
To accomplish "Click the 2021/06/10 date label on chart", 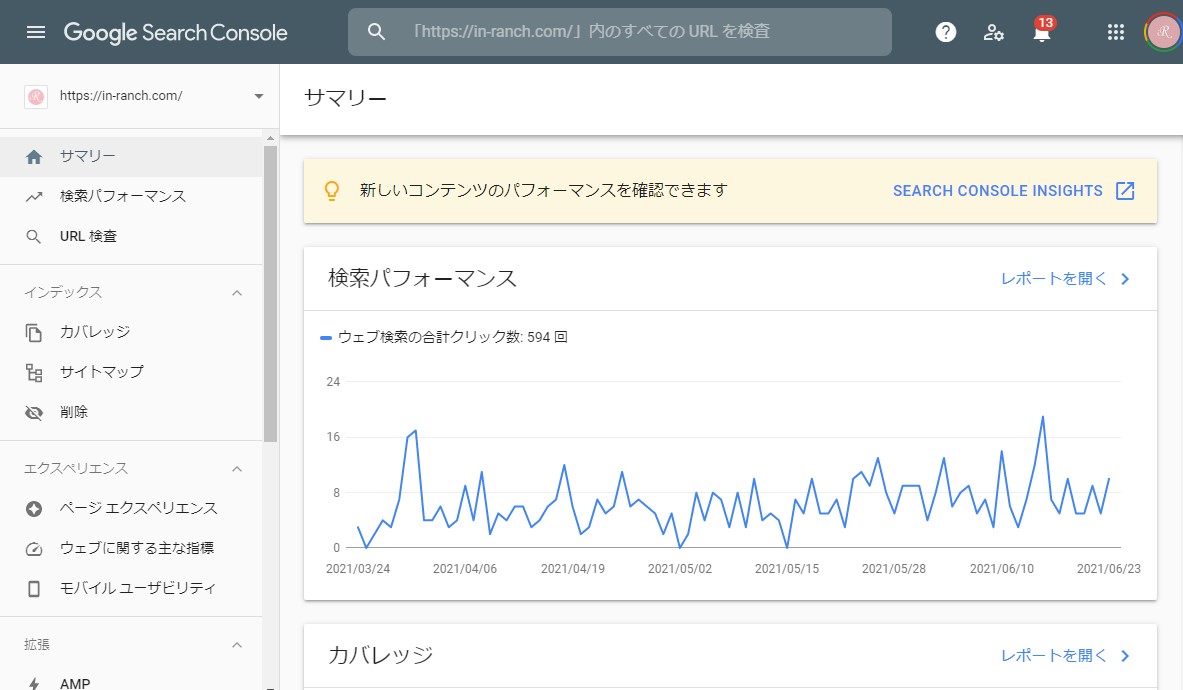I will coord(1001,569).
